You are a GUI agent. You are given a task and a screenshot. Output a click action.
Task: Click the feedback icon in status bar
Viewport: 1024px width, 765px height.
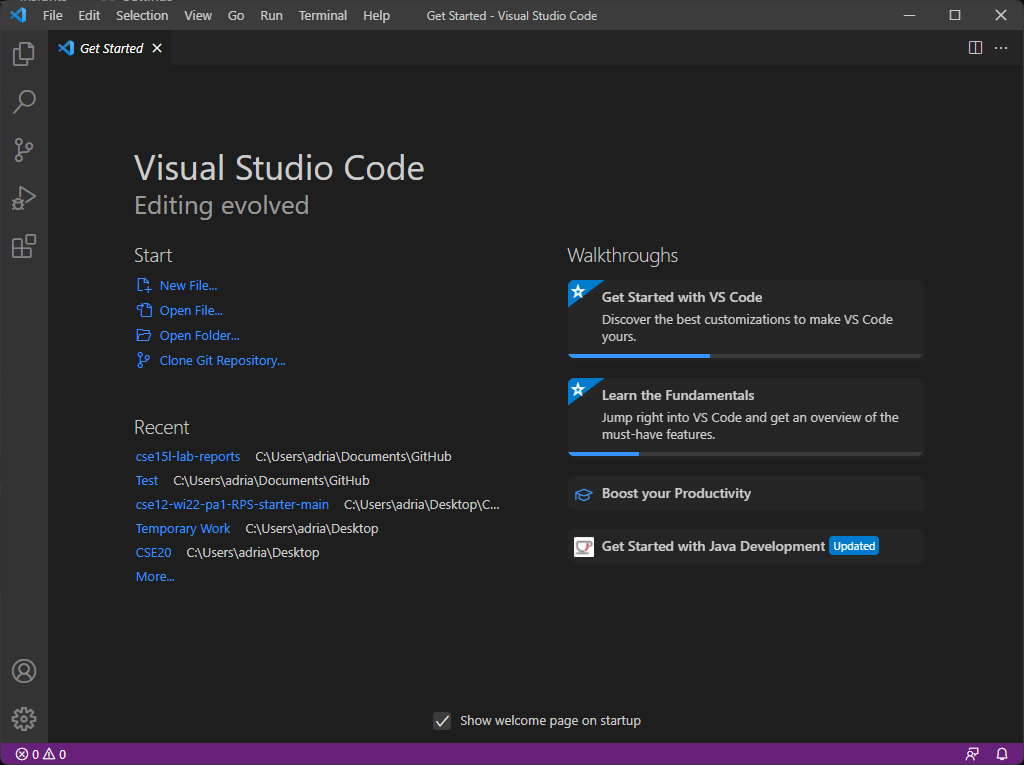pyautogui.click(x=972, y=754)
